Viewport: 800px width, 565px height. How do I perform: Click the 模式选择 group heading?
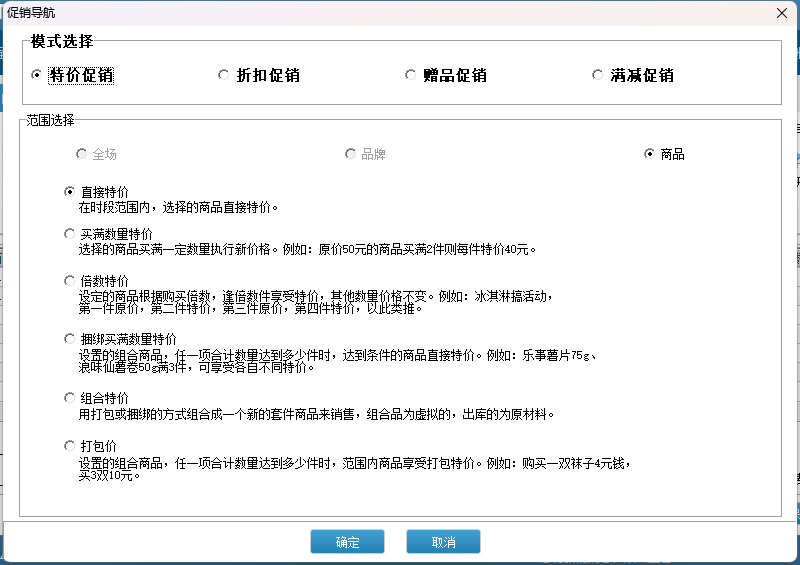click(62, 41)
